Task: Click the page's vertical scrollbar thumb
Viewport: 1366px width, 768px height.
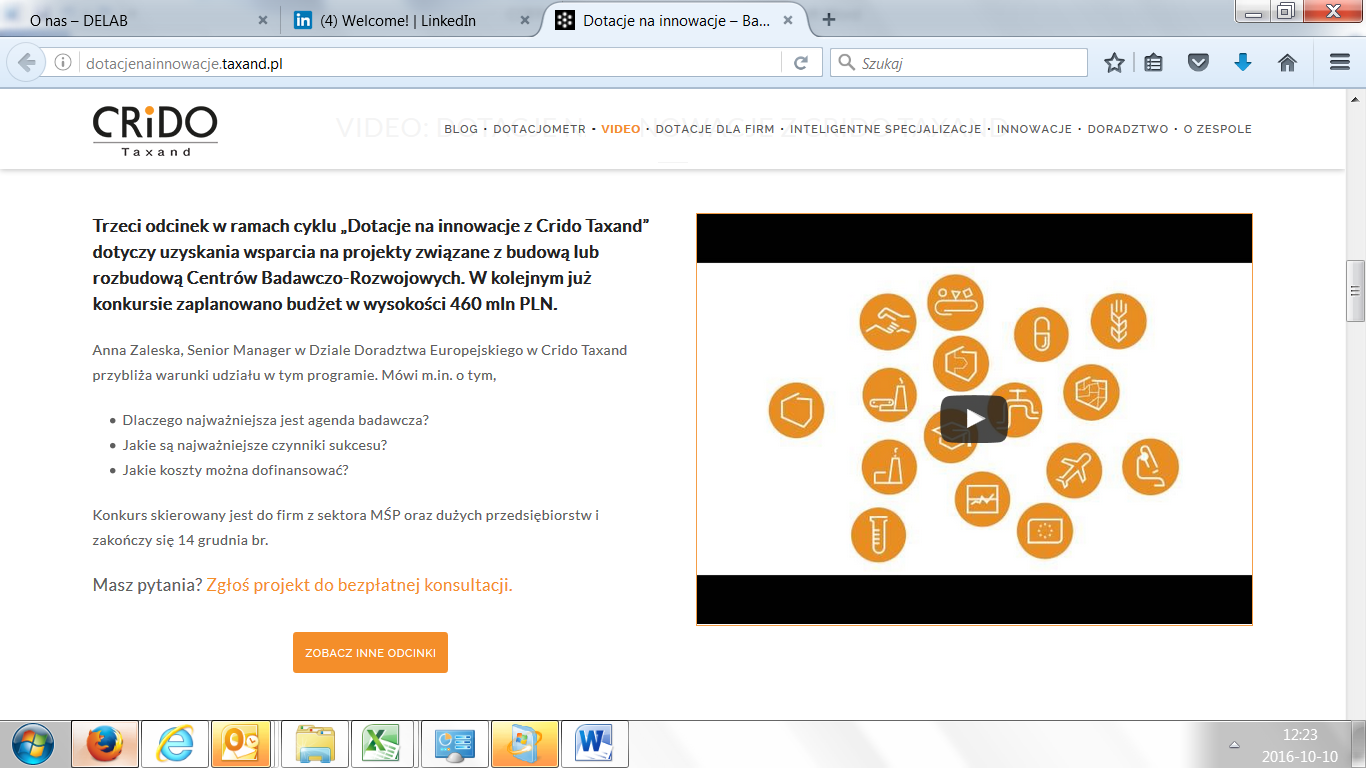Action: point(1355,290)
